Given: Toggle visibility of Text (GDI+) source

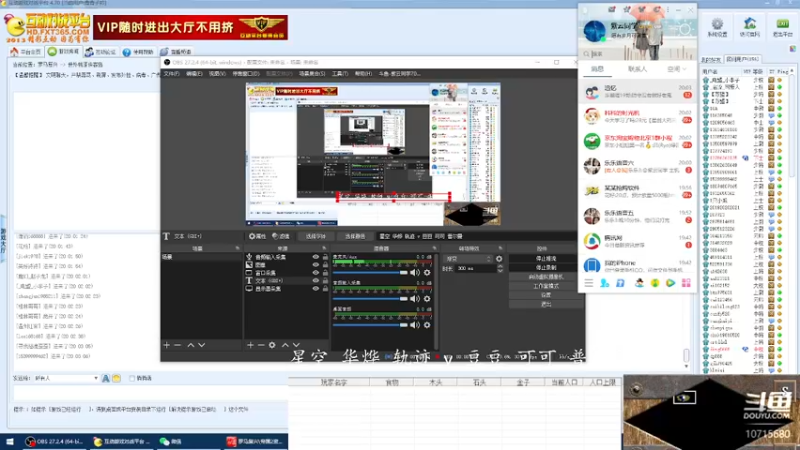Looking at the screenshot, I should (315, 281).
